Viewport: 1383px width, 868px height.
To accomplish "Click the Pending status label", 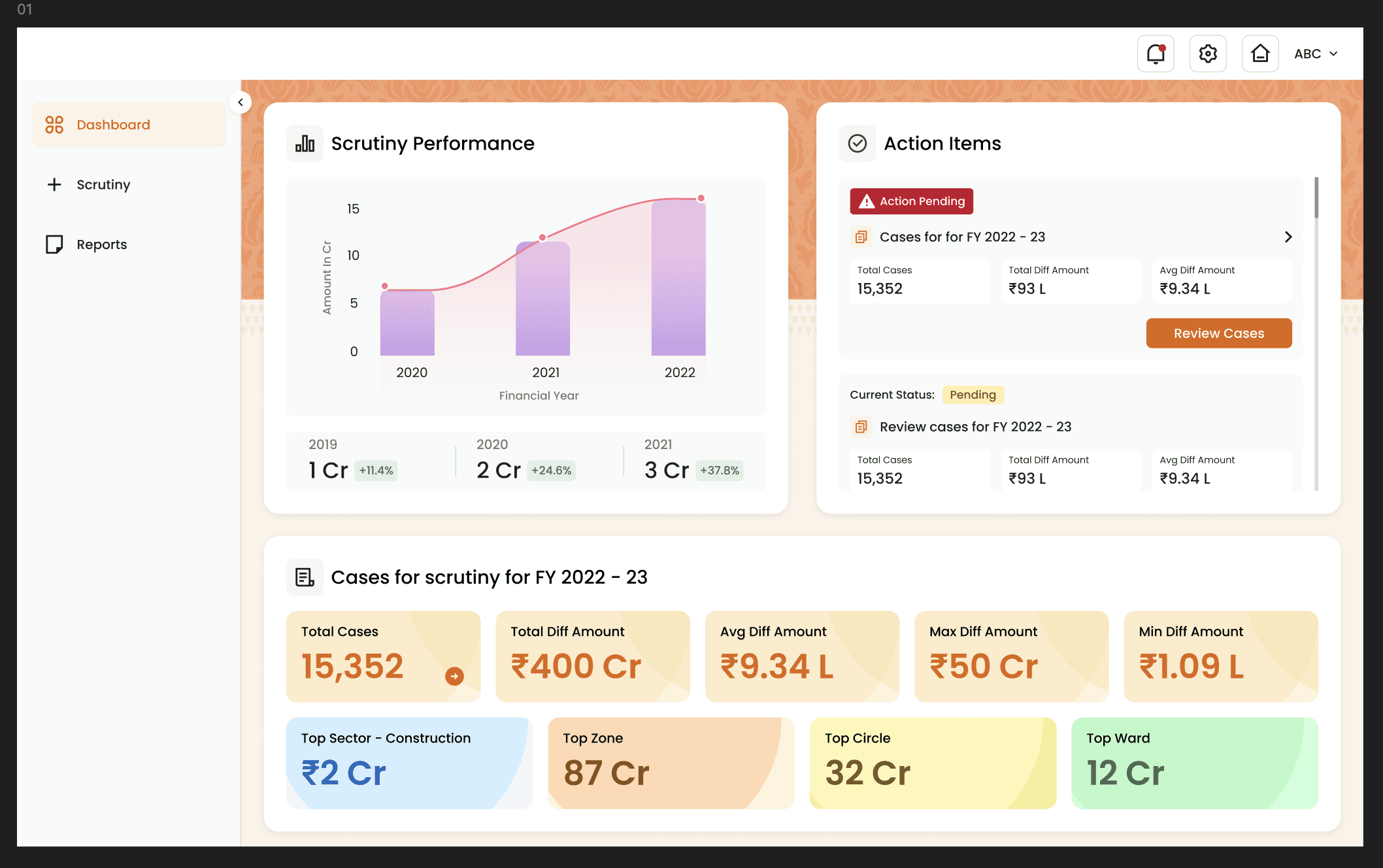I will coord(972,395).
